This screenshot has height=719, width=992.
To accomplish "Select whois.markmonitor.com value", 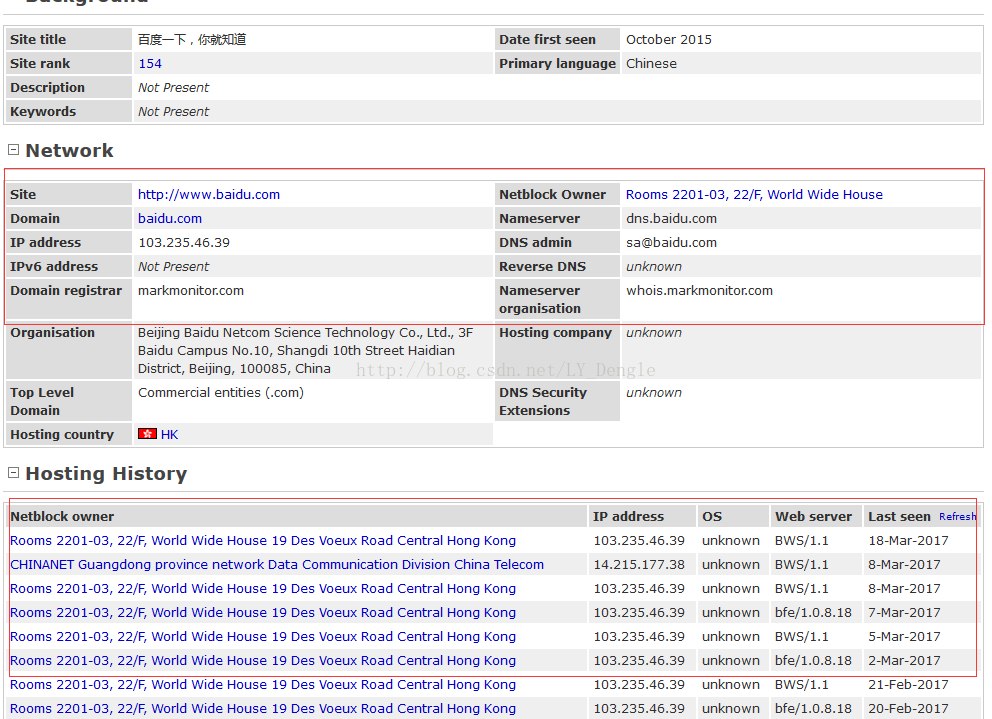I will (x=699, y=291).
